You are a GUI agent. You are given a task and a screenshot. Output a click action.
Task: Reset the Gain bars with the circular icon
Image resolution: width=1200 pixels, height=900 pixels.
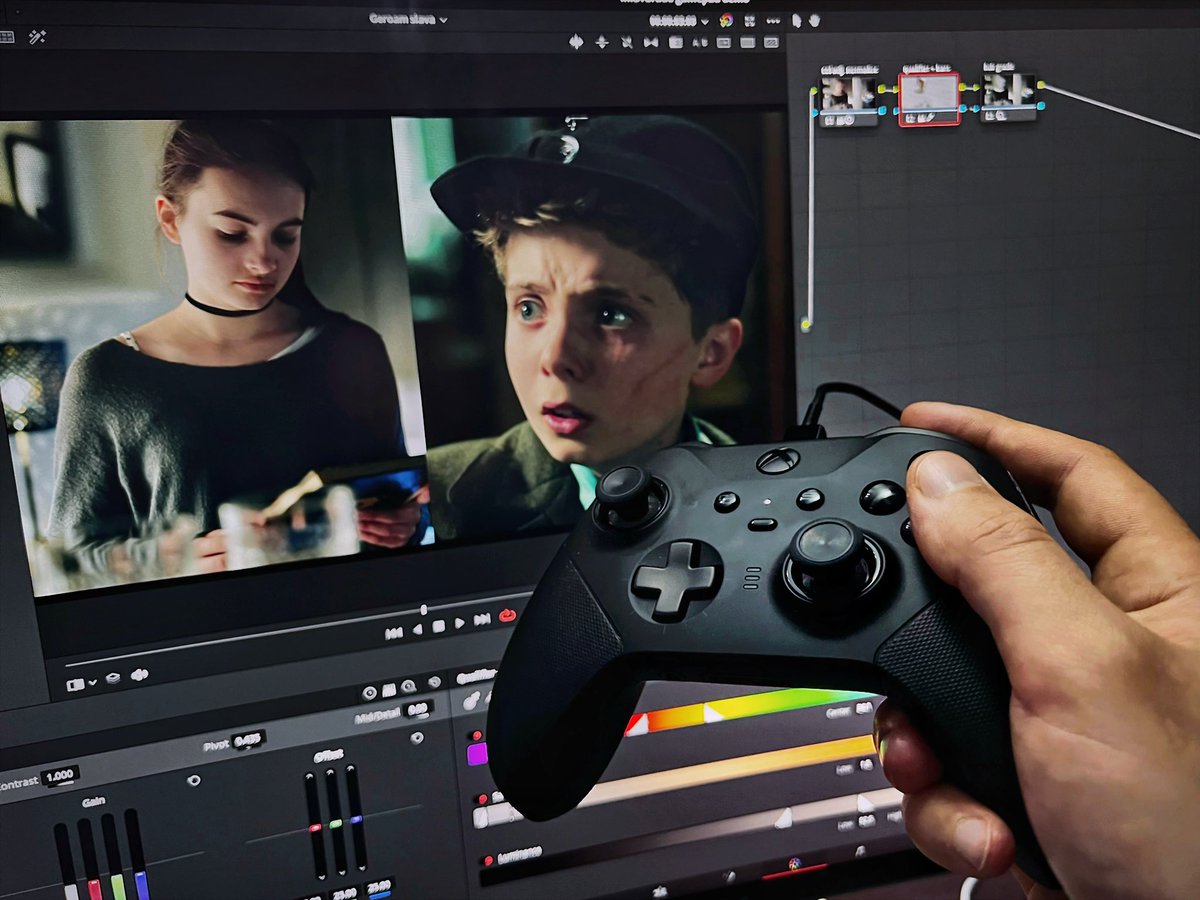[194, 780]
